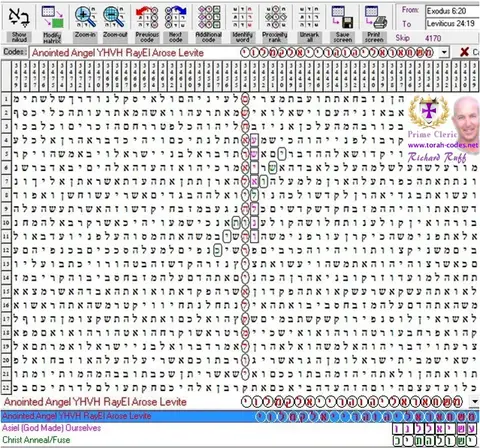This screenshot has width=480, height=448.
Task: Click the Additional code label button
Action: pyautogui.click(x=209, y=37)
